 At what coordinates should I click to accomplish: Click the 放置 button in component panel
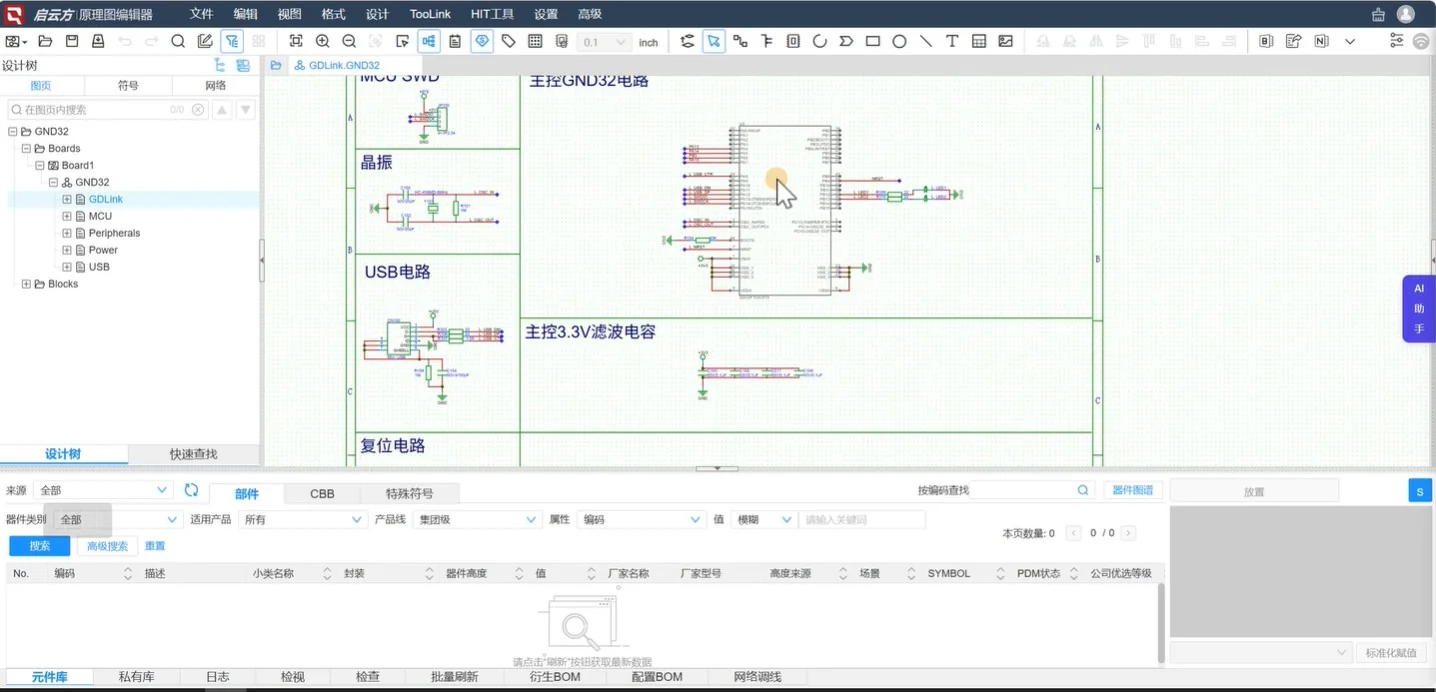[x=1253, y=490]
